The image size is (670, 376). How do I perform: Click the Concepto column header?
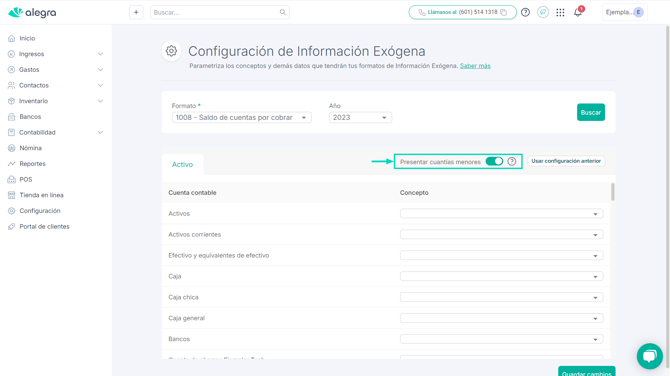pos(414,193)
